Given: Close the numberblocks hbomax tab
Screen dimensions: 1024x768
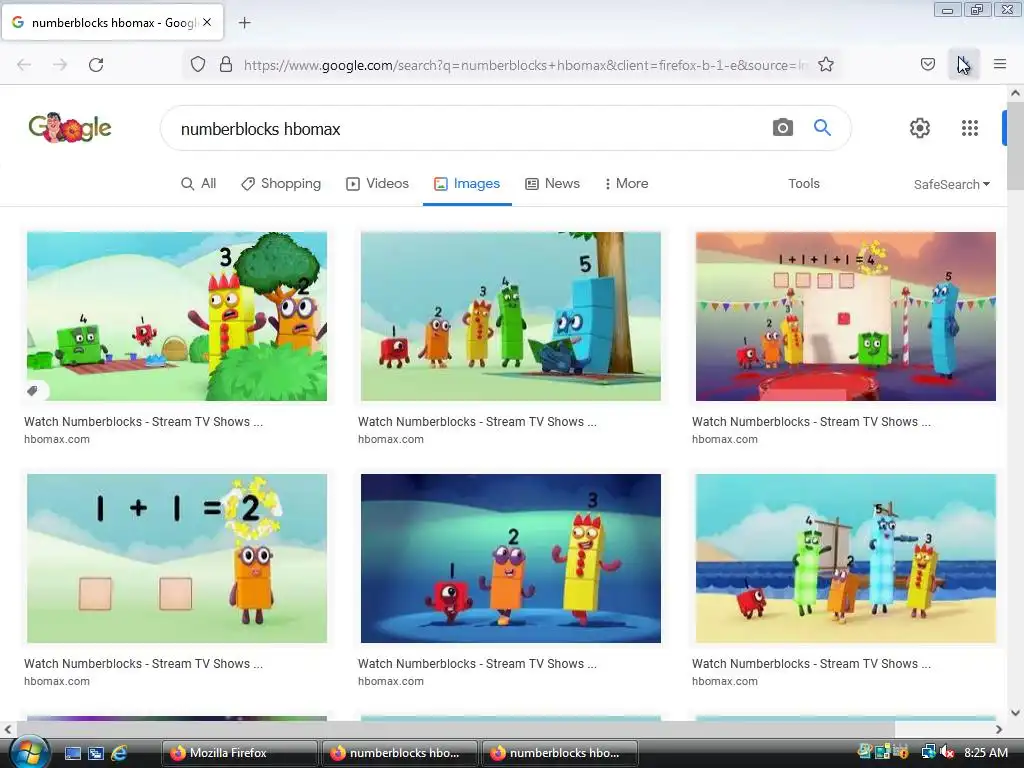Looking at the screenshot, I should (207, 22).
